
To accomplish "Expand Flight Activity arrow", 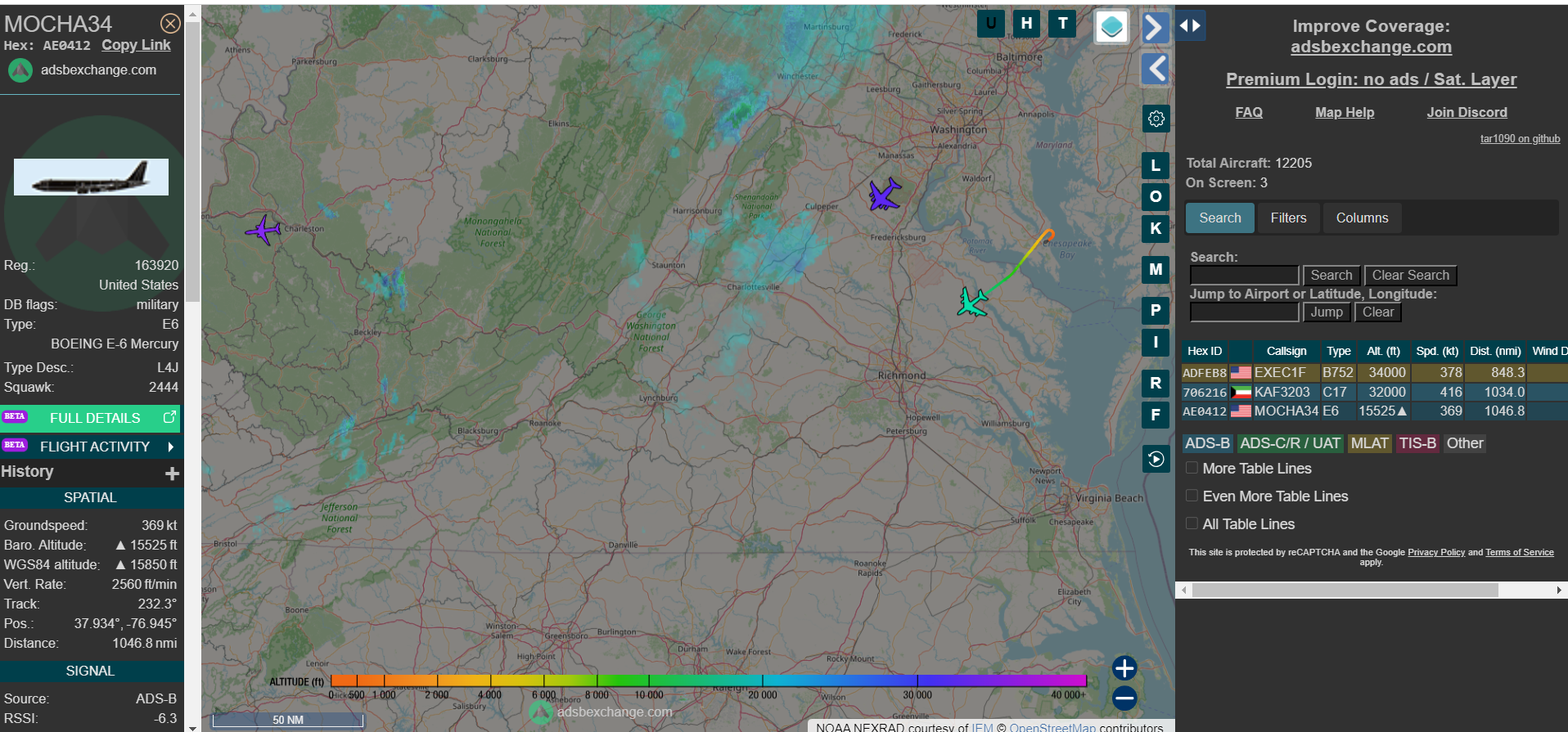I will click(x=170, y=447).
